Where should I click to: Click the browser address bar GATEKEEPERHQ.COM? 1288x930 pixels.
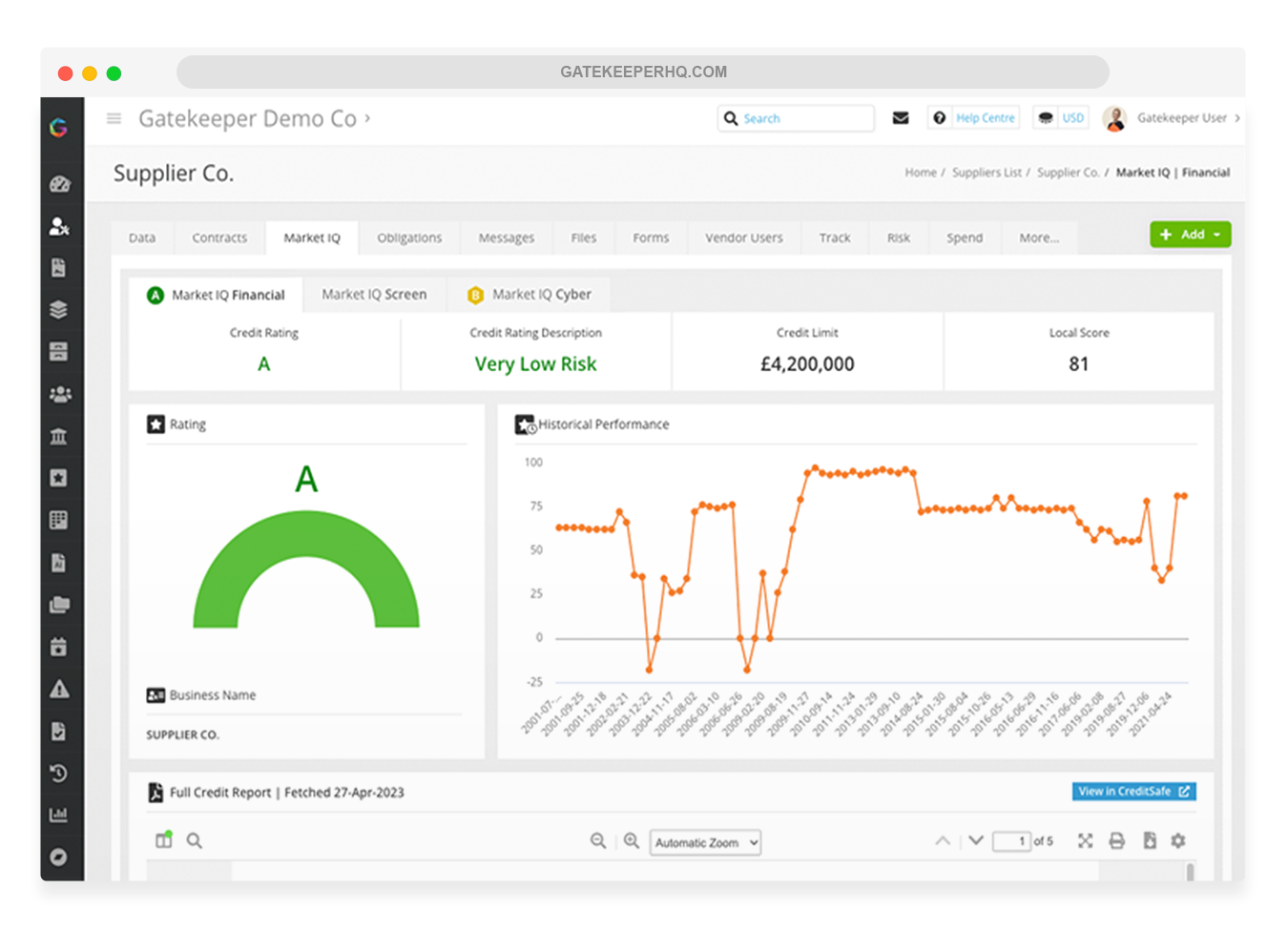(643, 72)
